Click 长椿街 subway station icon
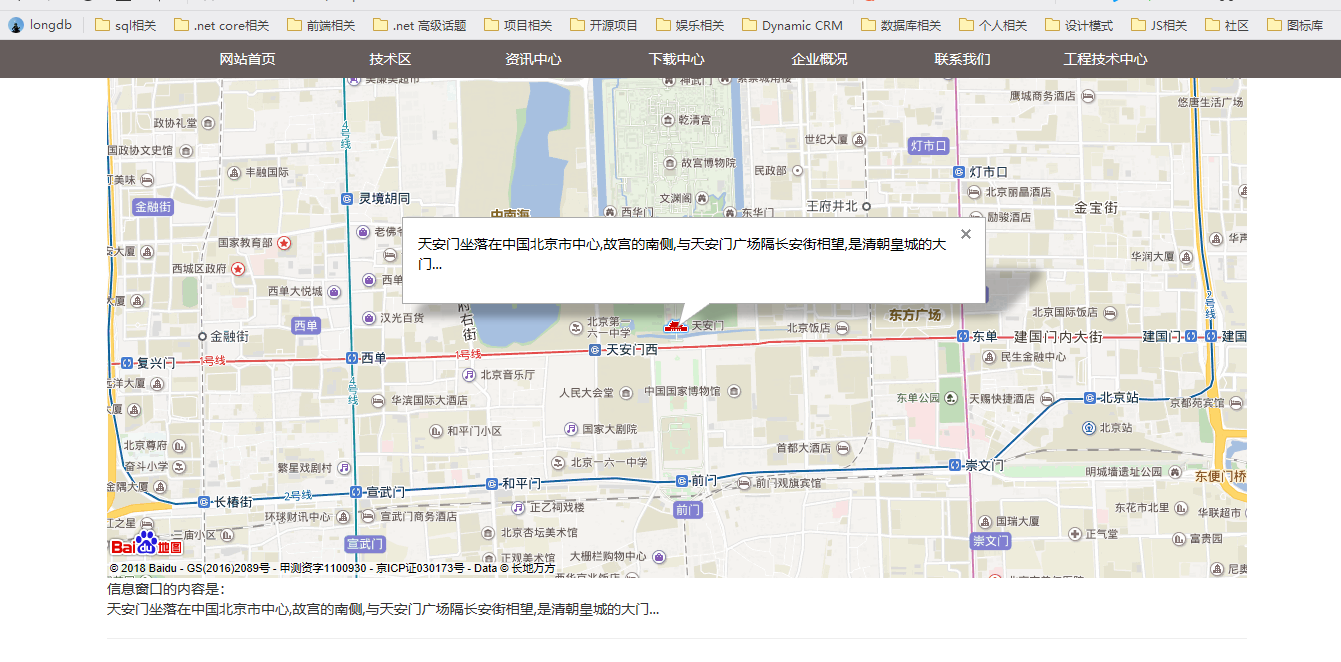This screenshot has height=662, width=1341. click(x=204, y=502)
